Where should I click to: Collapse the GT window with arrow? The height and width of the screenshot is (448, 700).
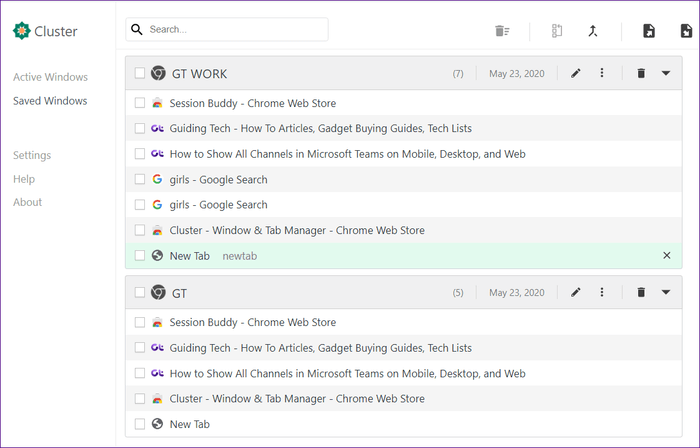666,292
